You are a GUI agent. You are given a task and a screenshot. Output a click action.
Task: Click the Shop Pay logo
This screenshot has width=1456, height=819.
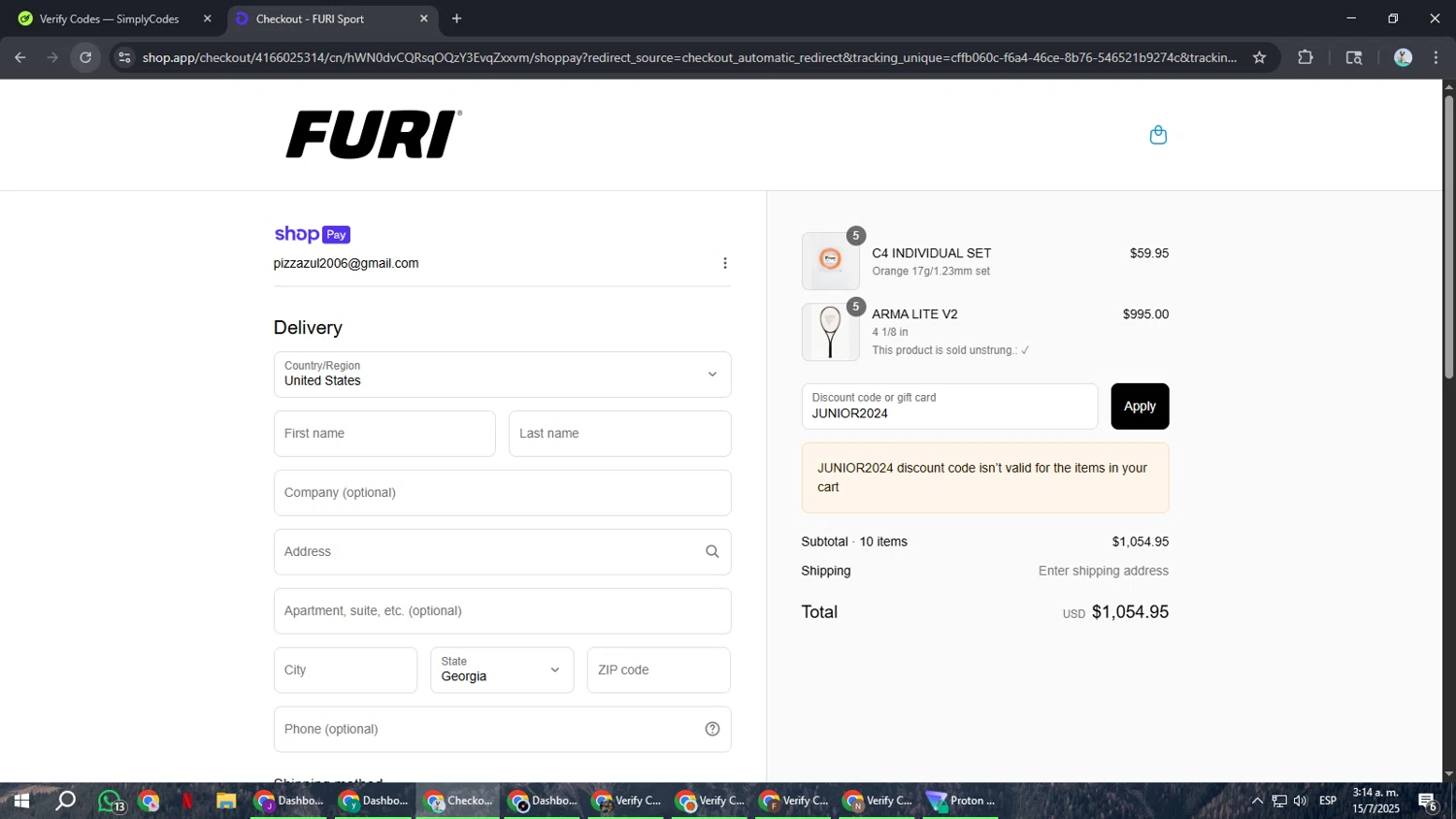coord(312,234)
